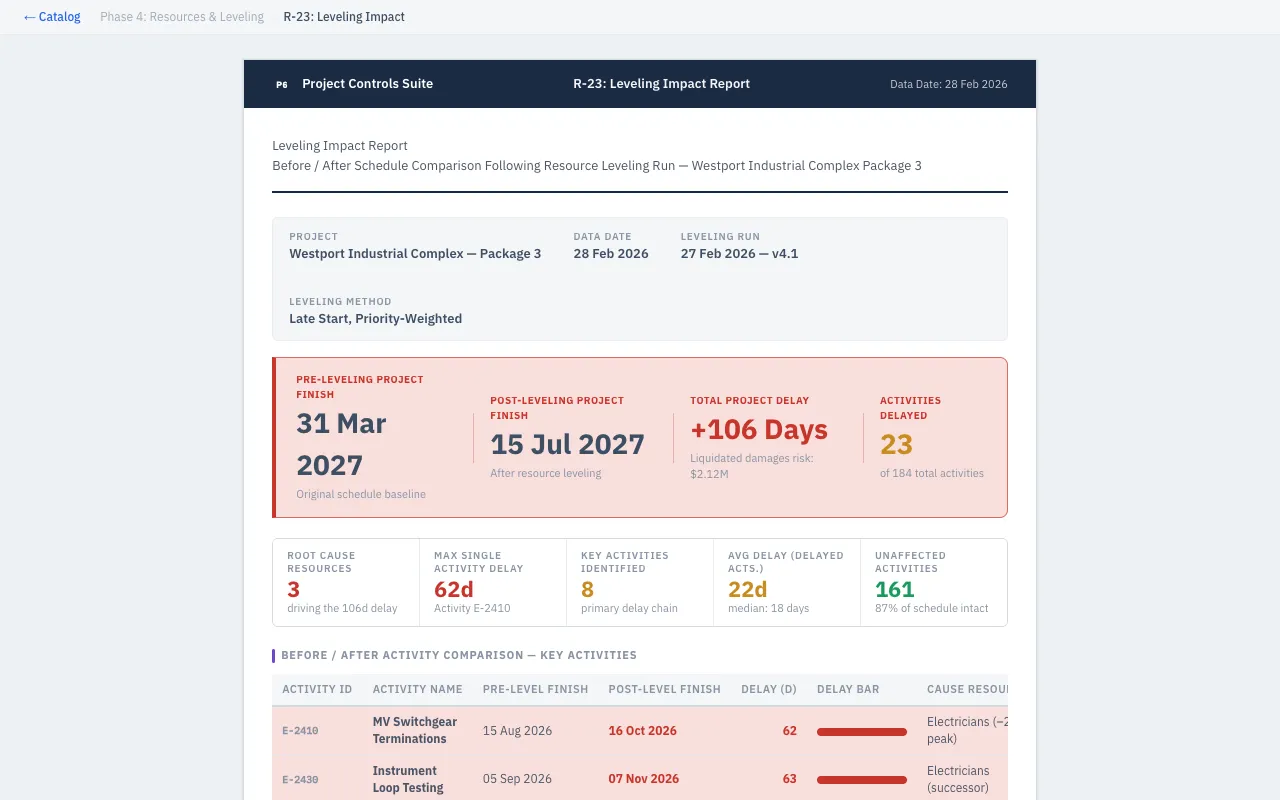Sort by Post-Level Finish column header
Viewport: 1280px width, 800px height.
(x=664, y=689)
